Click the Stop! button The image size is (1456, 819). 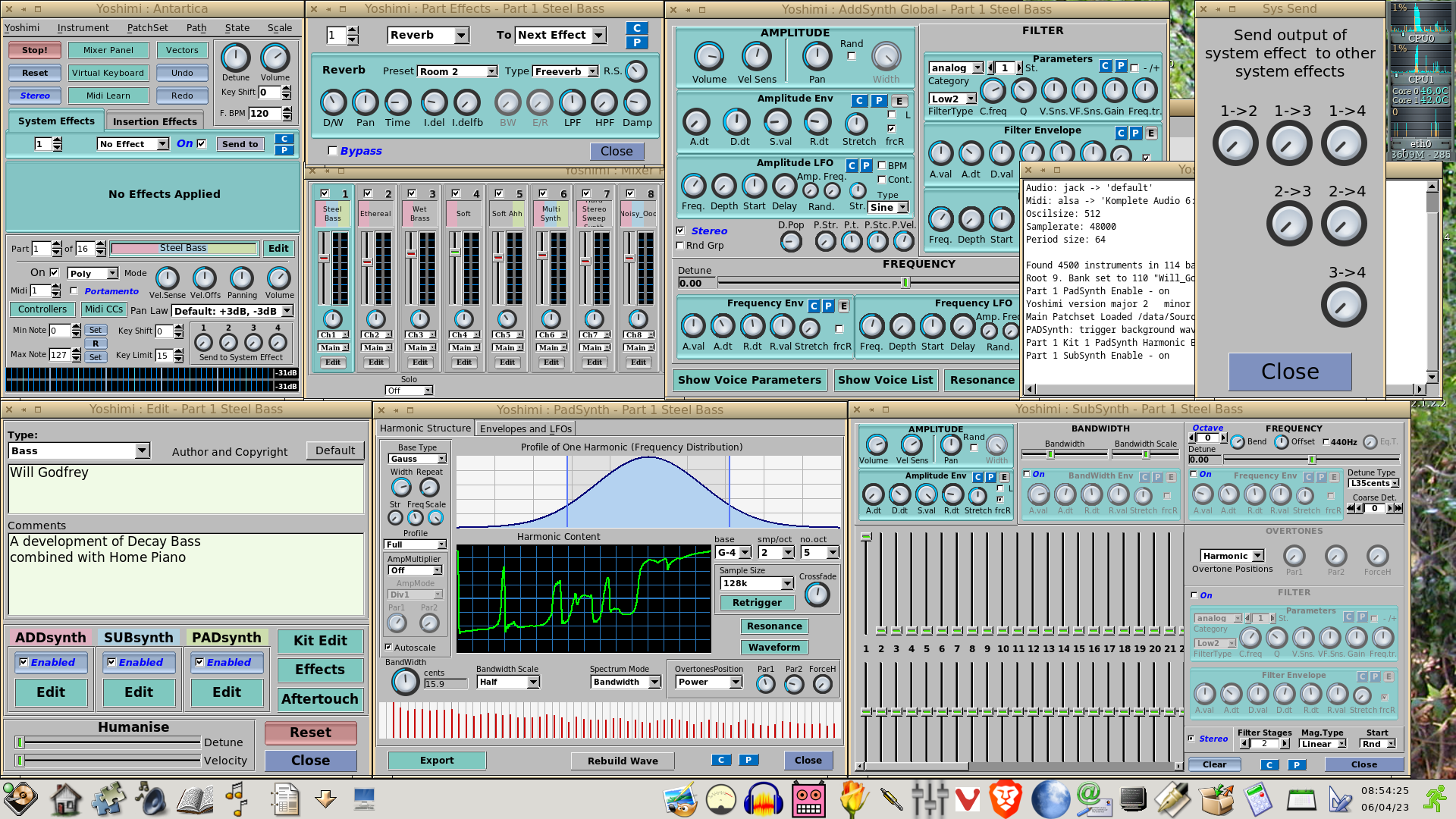pyautogui.click(x=34, y=50)
